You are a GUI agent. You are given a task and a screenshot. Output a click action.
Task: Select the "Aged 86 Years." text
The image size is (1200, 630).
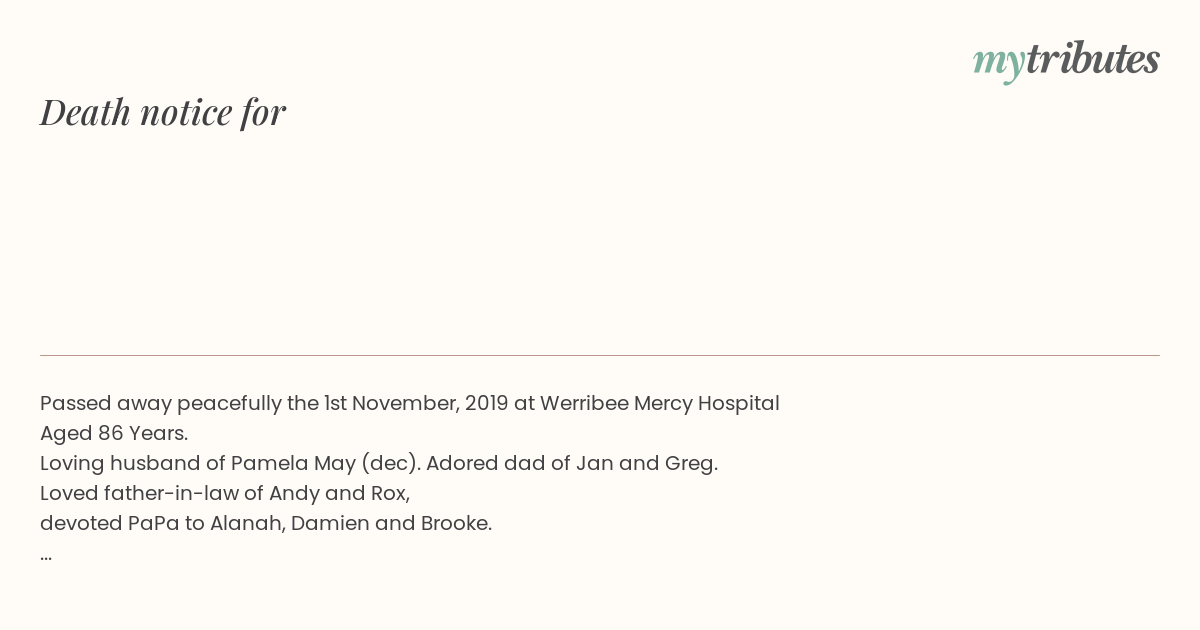pos(114,434)
